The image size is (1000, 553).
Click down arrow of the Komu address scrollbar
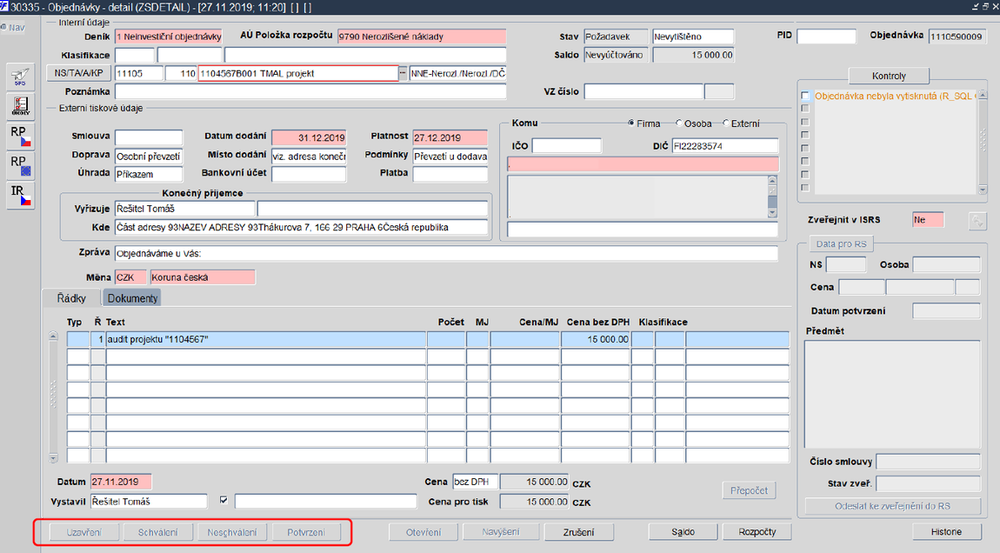pyautogui.click(x=772, y=213)
